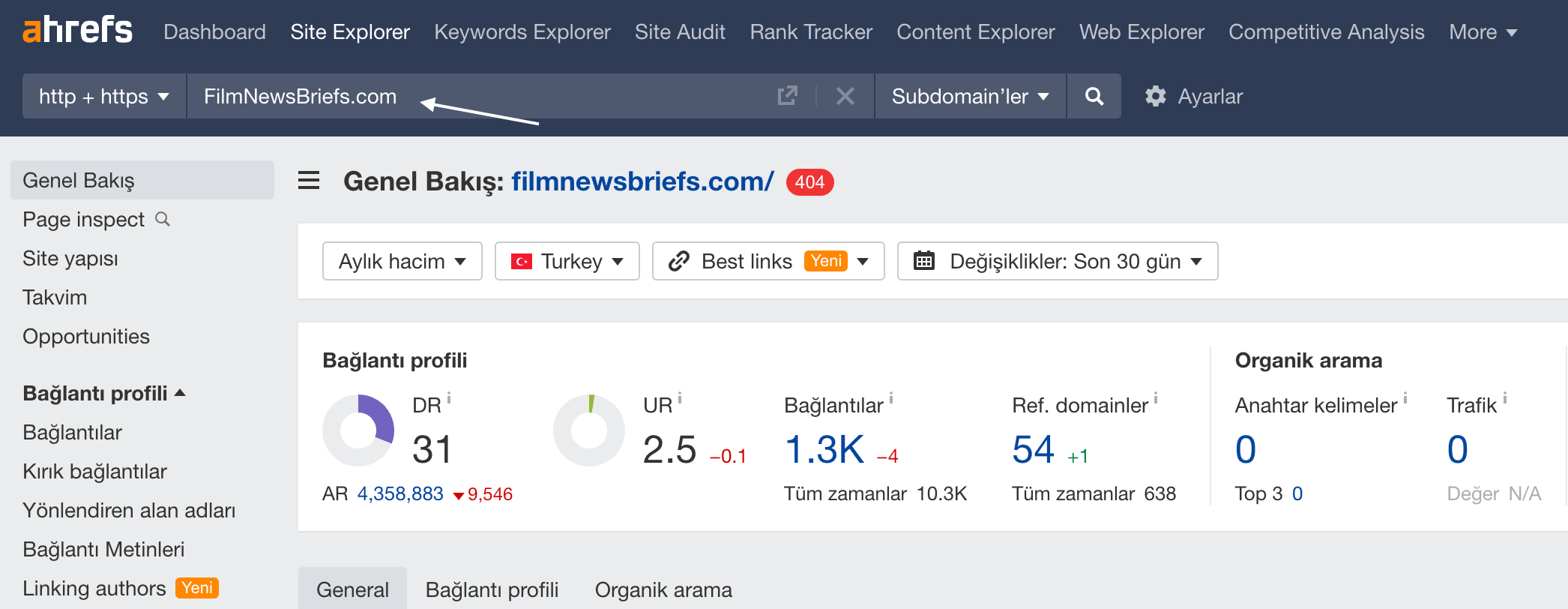Go to Dashboard in top navigation
Viewport: 1568px width, 609px height.
coord(214,31)
